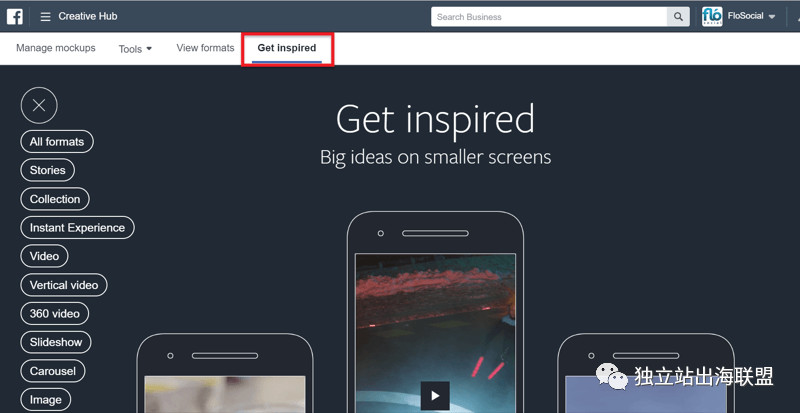Select the Get inspired tab
Screen dimensions: 800x413
[x=287, y=48]
